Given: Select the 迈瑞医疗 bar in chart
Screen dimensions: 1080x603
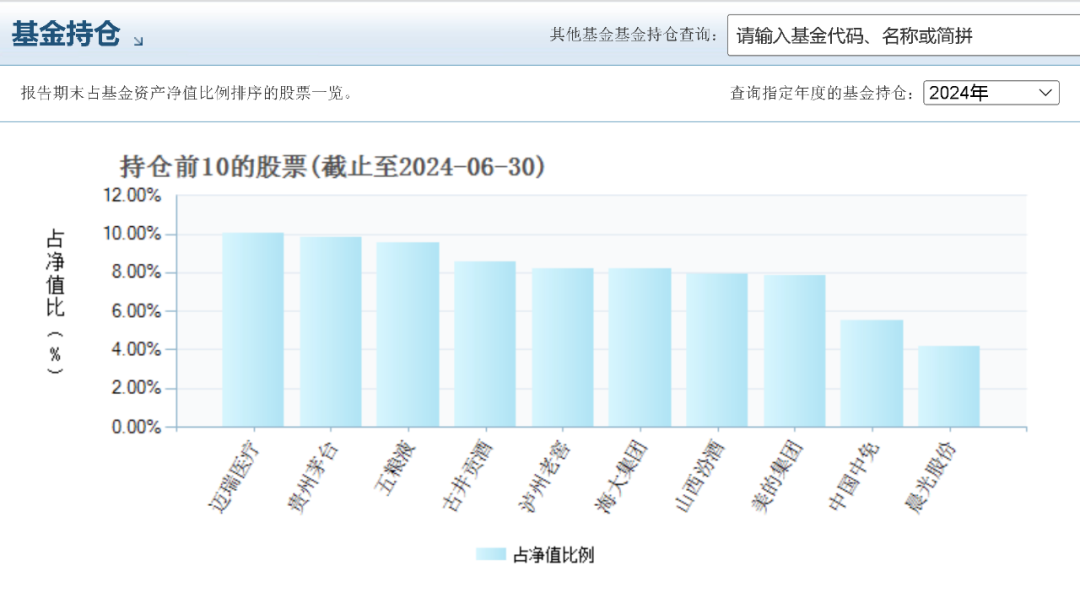Looking at the screenshot, I should tap(253, 330).
